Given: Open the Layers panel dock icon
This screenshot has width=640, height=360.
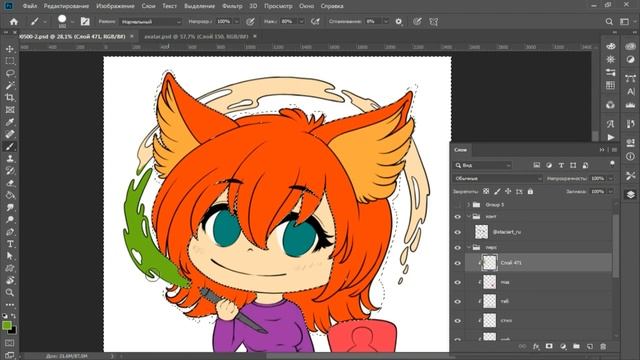Looking at the screenshot, I should click(x=631, y=195).
